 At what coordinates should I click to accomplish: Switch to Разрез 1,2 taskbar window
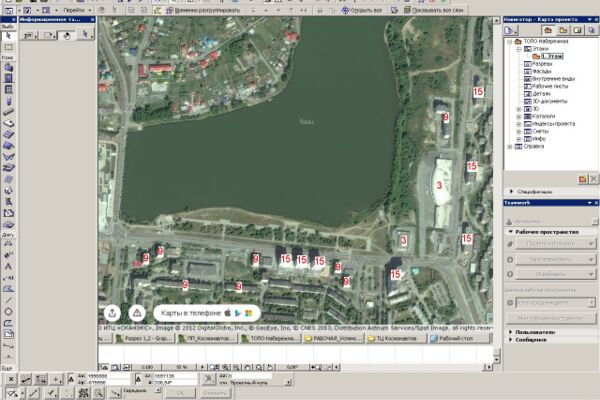(145, 338)
